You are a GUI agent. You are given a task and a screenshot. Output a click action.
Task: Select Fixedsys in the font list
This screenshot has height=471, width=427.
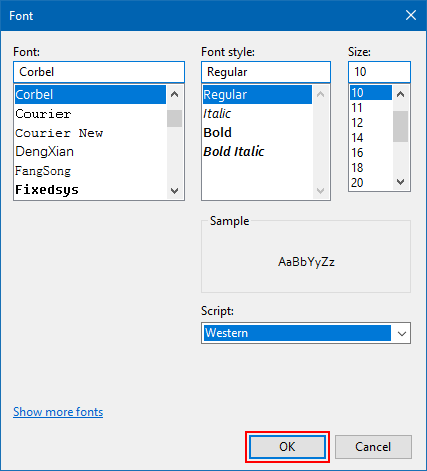[90, 190]
